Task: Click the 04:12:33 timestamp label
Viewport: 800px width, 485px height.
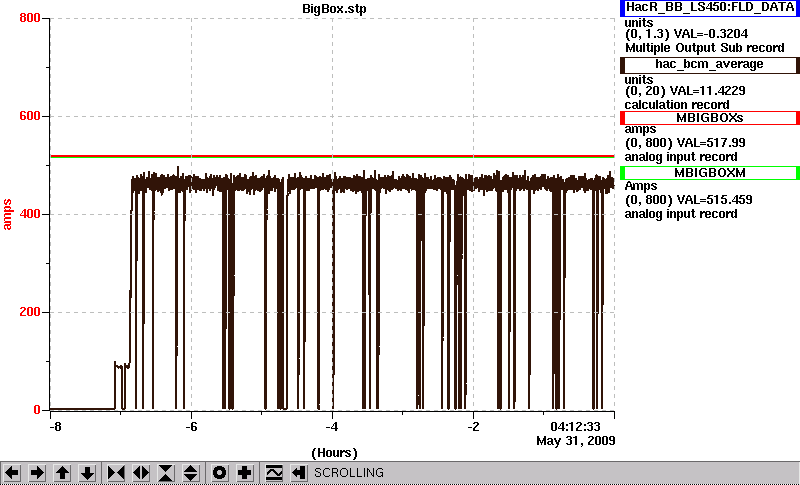Action: coord(576,426)
